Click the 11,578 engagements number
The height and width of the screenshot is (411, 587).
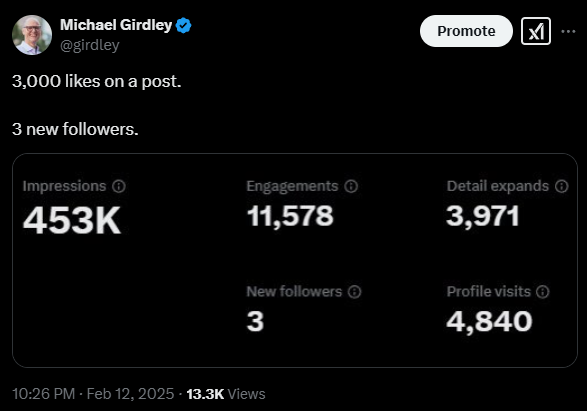pyautogui.click(x=290, y=216)
